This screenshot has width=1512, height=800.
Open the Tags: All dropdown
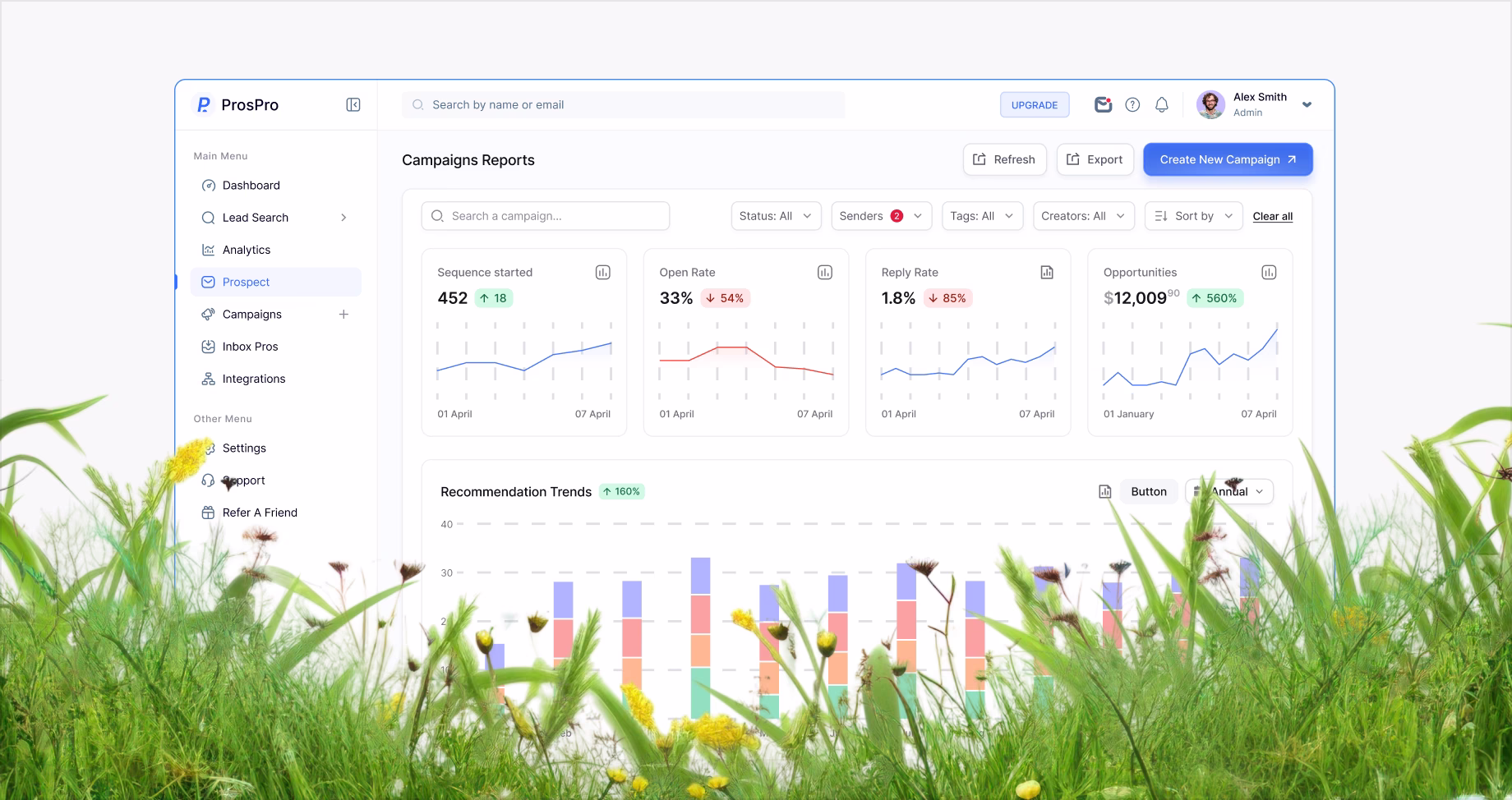click(x=982, y=216)
